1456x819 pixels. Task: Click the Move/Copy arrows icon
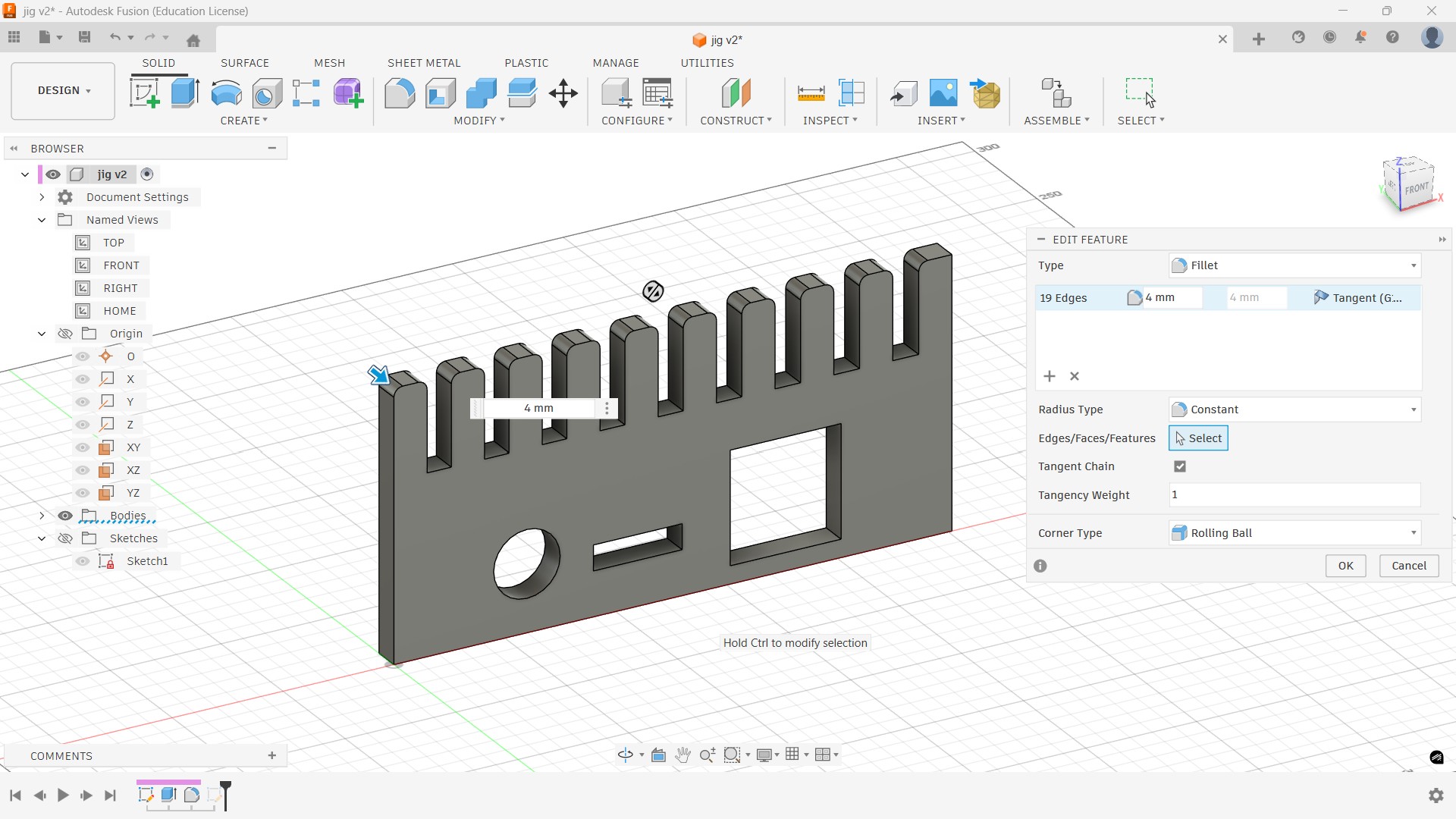pyautogui.click(x=563, y=93)
